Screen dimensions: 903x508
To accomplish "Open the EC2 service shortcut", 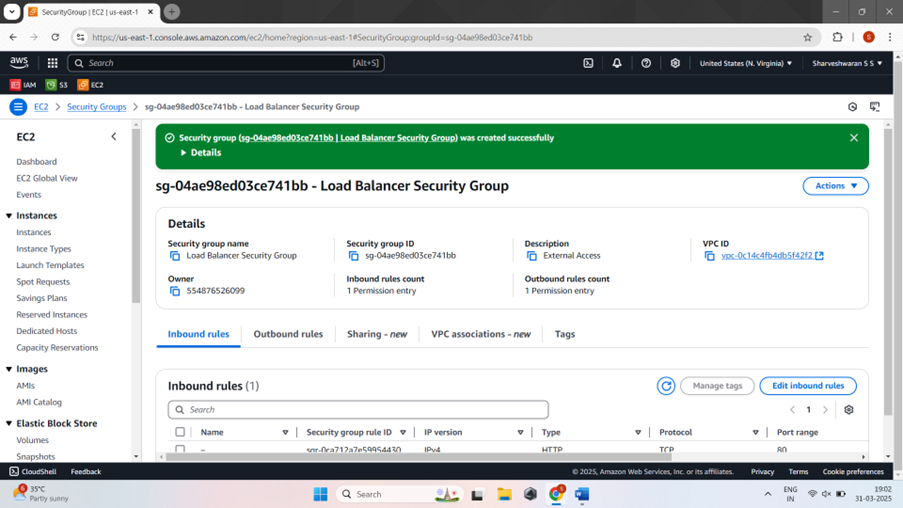I will (91, 85).
